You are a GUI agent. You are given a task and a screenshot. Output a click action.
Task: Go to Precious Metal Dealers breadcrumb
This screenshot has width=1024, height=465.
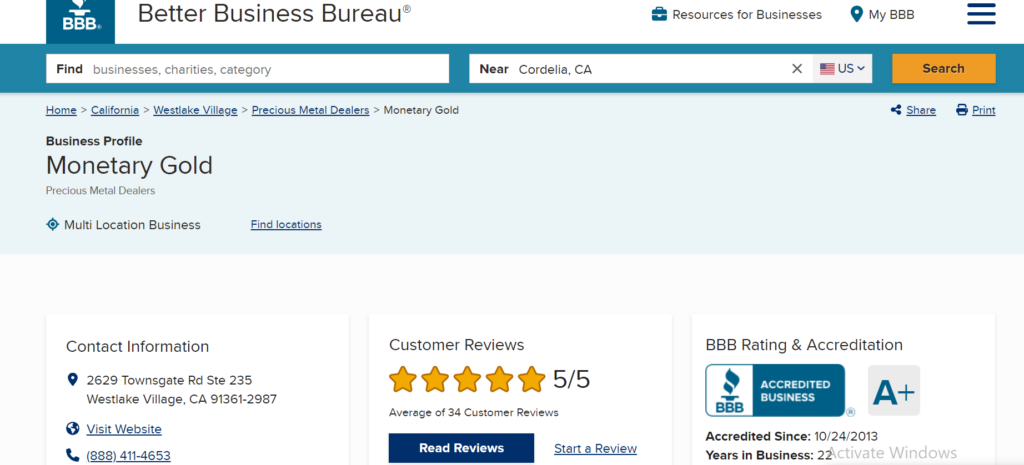[310, 110]
